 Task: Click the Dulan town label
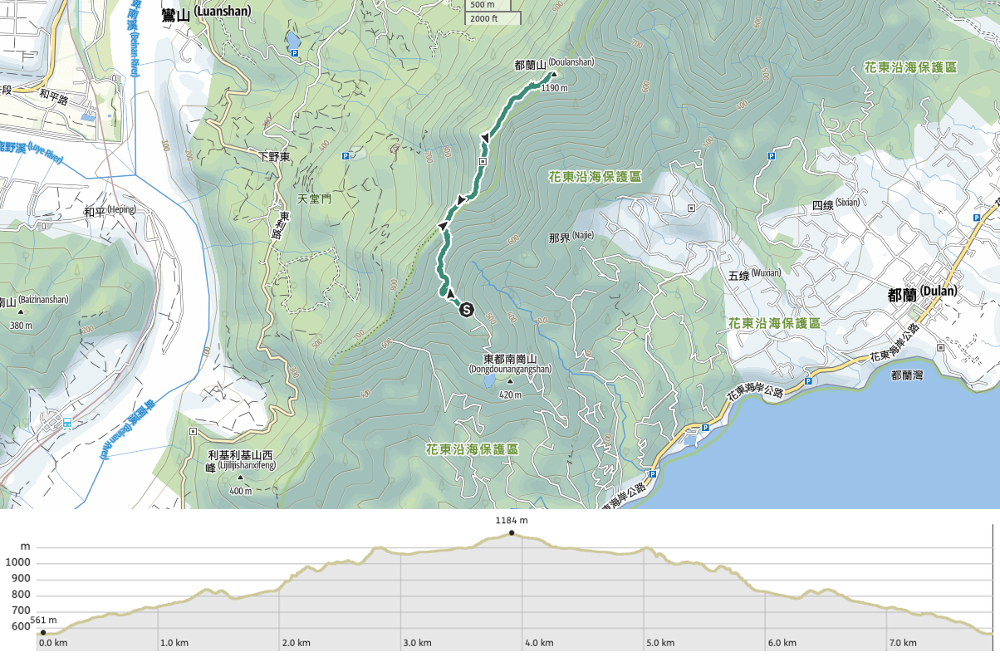[x=922, y=292]
